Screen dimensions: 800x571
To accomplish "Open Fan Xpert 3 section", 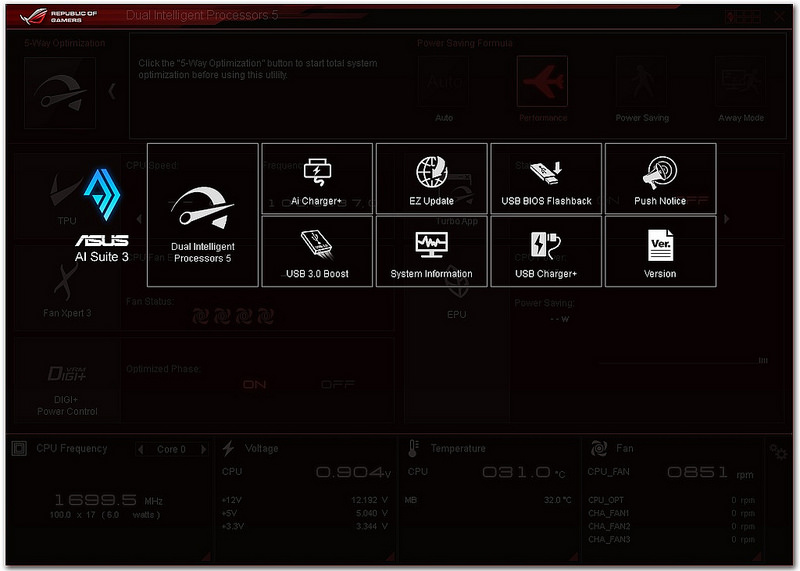I will point(67,288).
